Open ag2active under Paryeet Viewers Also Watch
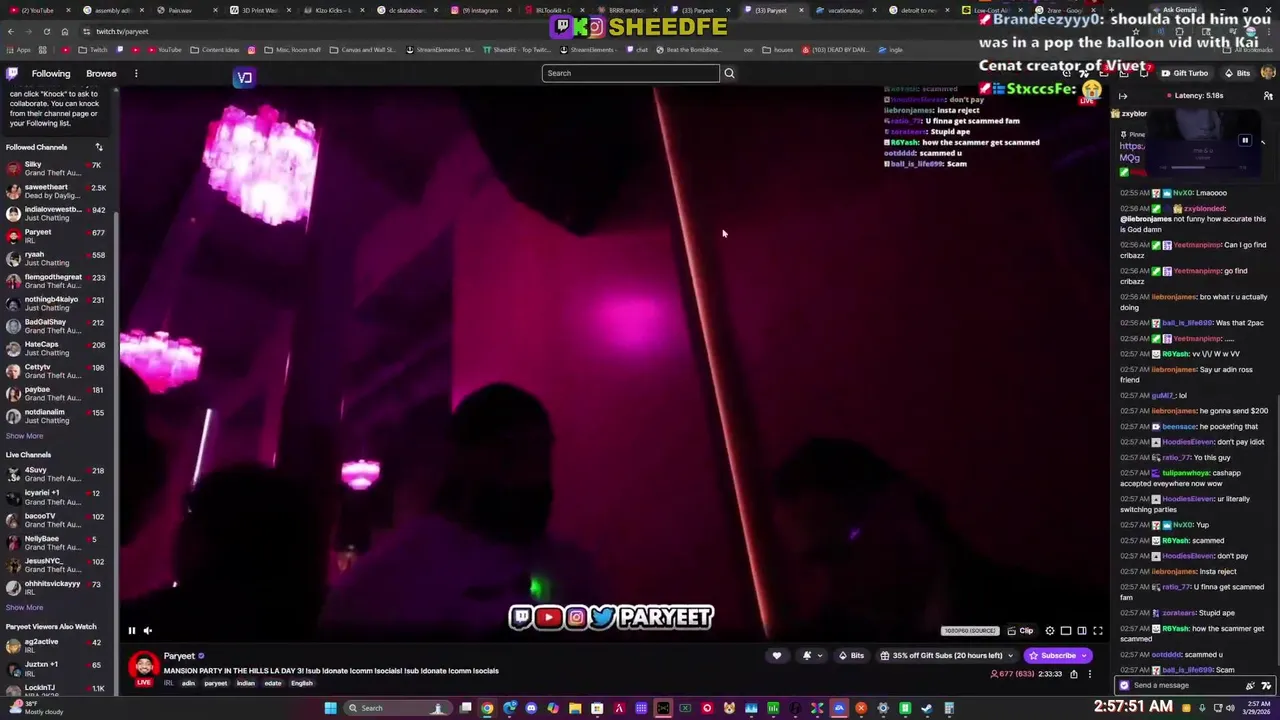Screen dimensions: 1280x720 coord(56,645)
